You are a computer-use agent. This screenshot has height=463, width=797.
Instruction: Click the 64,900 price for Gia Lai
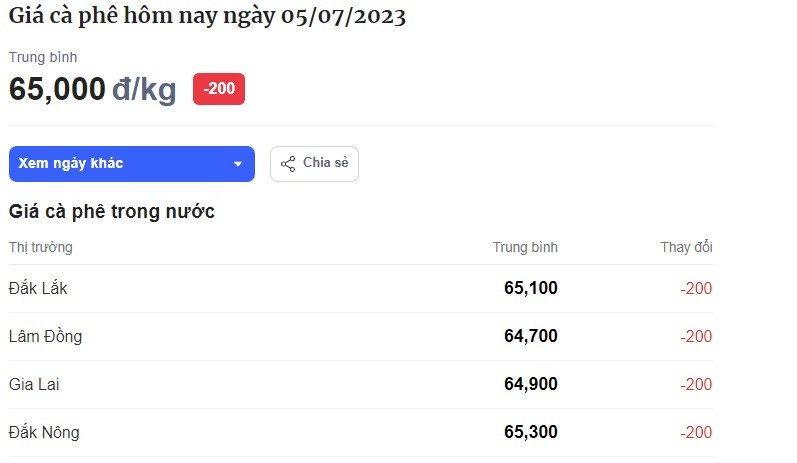tap(531, 384)
